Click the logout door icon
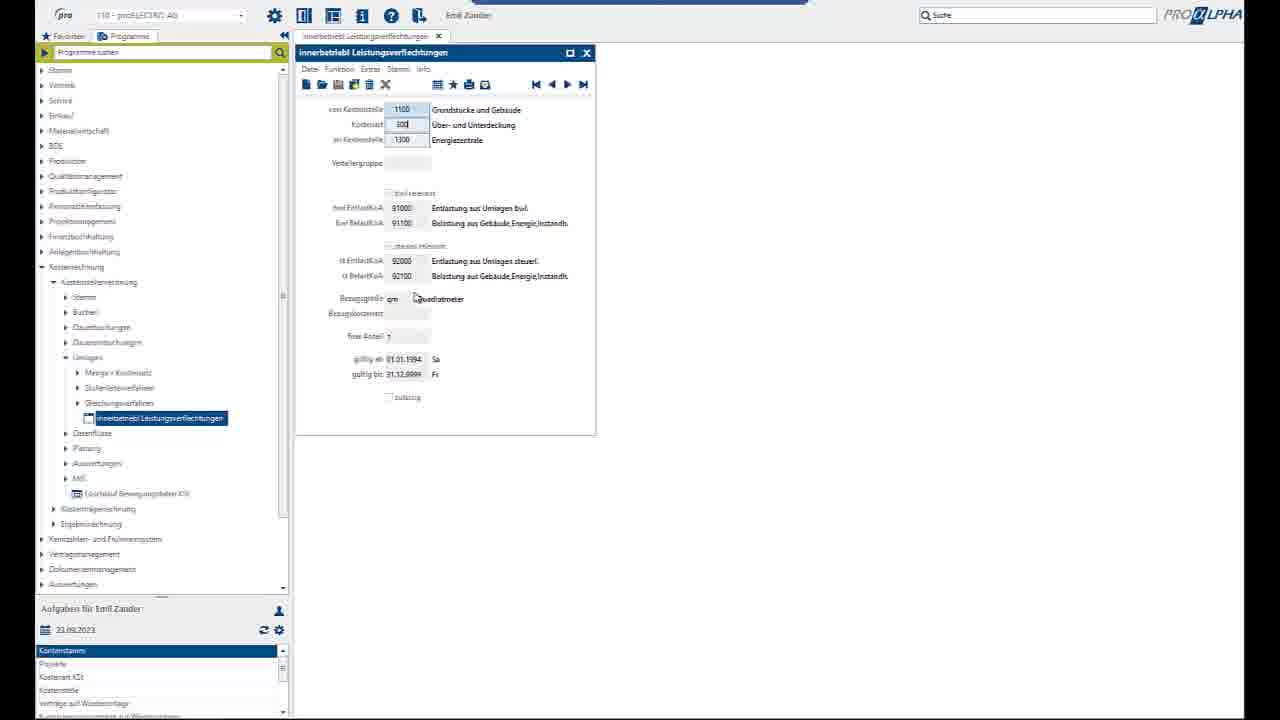1280x720 pixels. (x=419, y=16)
